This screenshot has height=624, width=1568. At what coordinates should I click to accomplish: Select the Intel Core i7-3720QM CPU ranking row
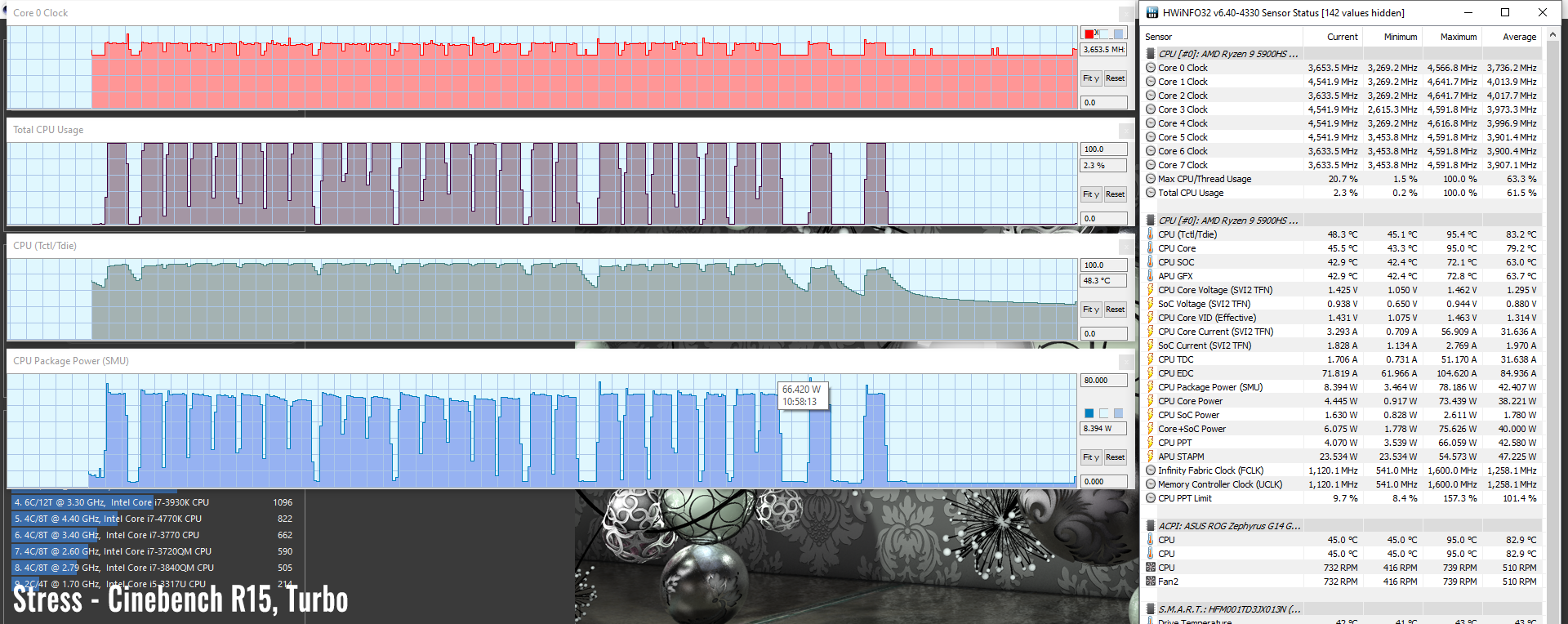tap(153, 551)
